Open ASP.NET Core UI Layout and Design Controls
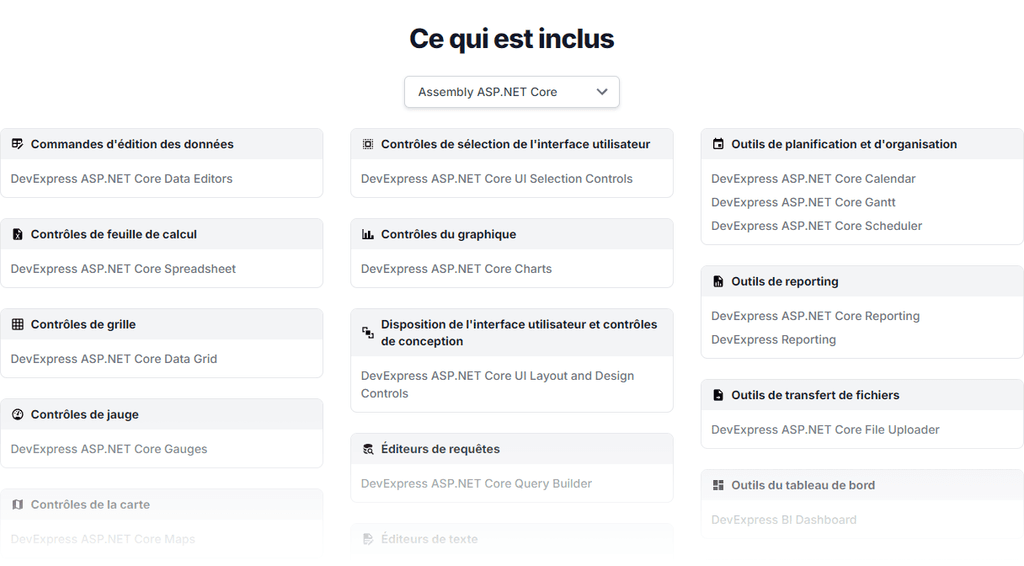The width and height of the screenshot is (1024, 566). pos(498,385)
